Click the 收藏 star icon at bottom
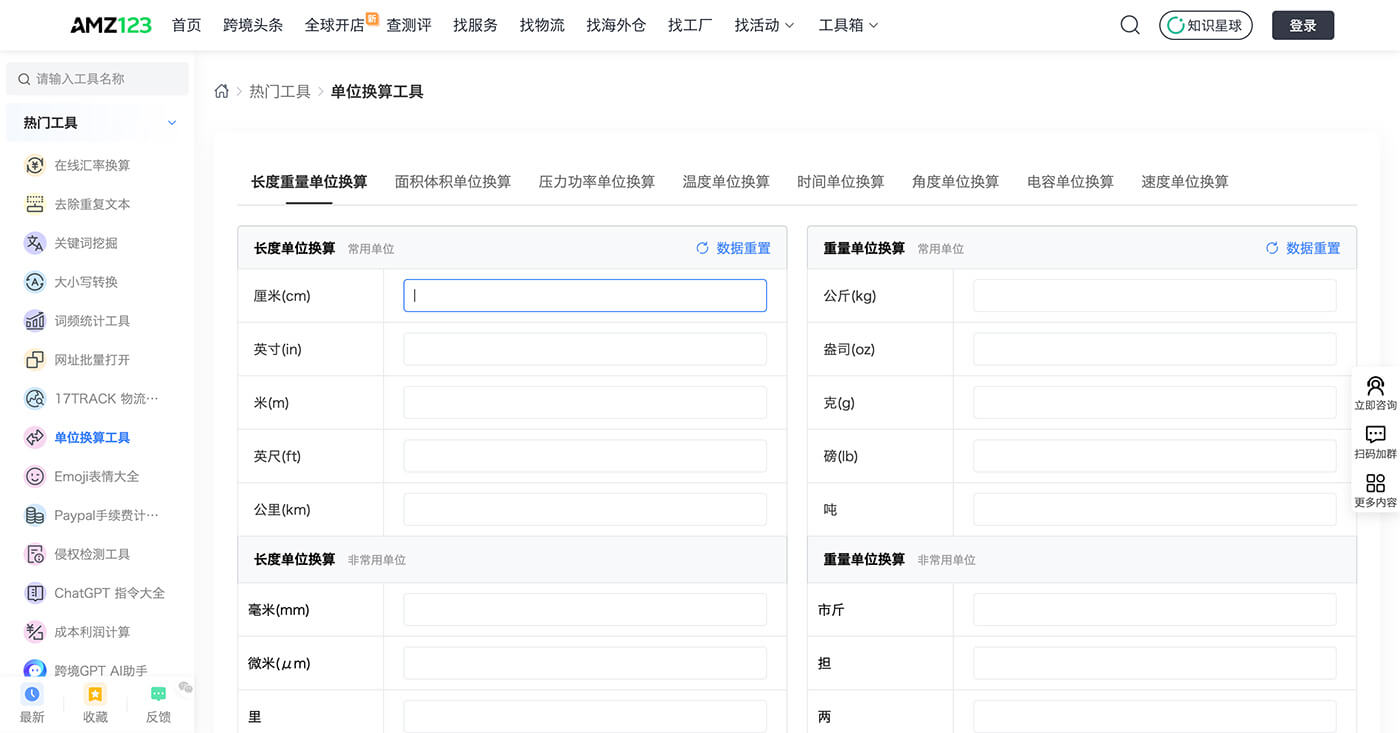Viewport: 1400px width, 733px height. (x=95, y=694)
